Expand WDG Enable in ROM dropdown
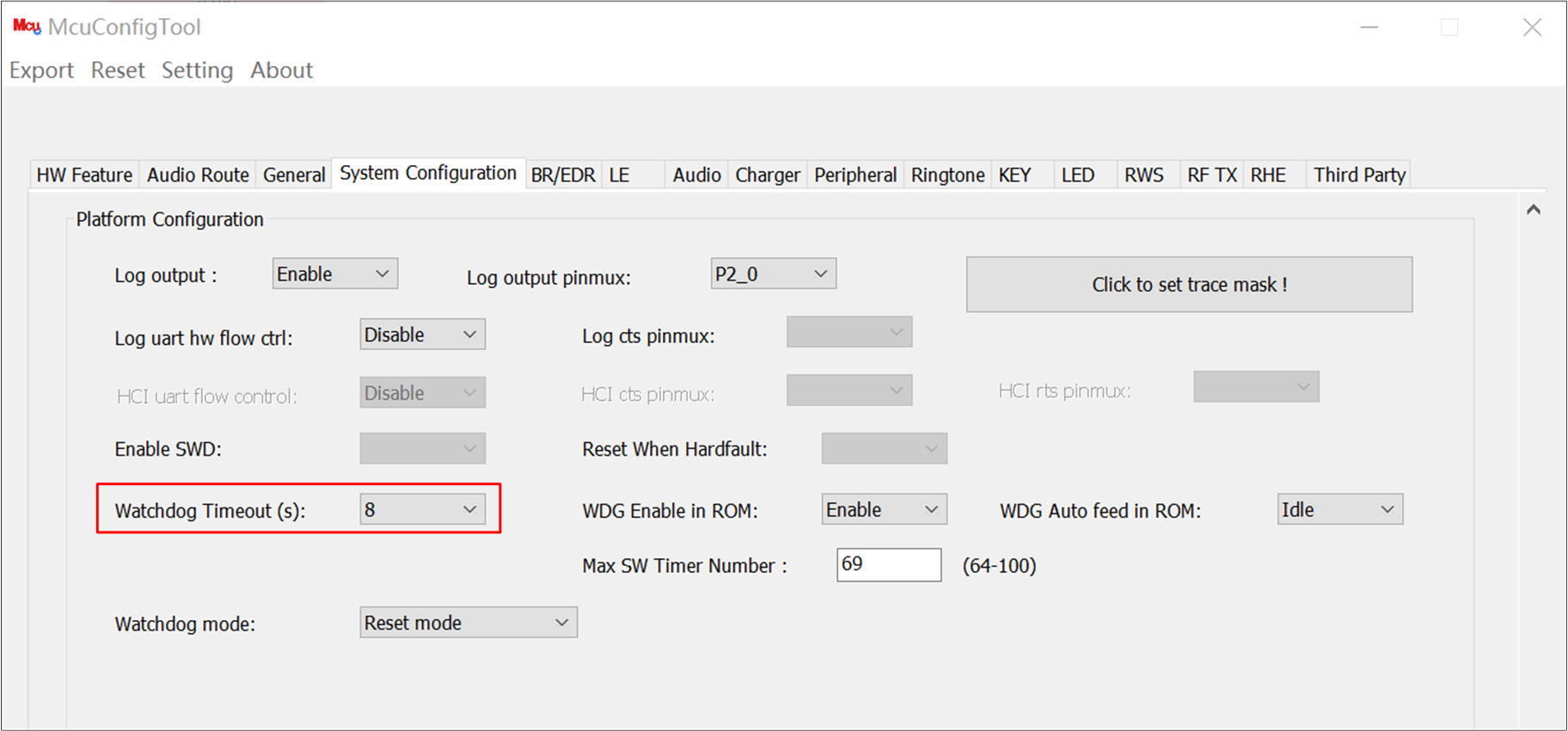 coord(884,510)
